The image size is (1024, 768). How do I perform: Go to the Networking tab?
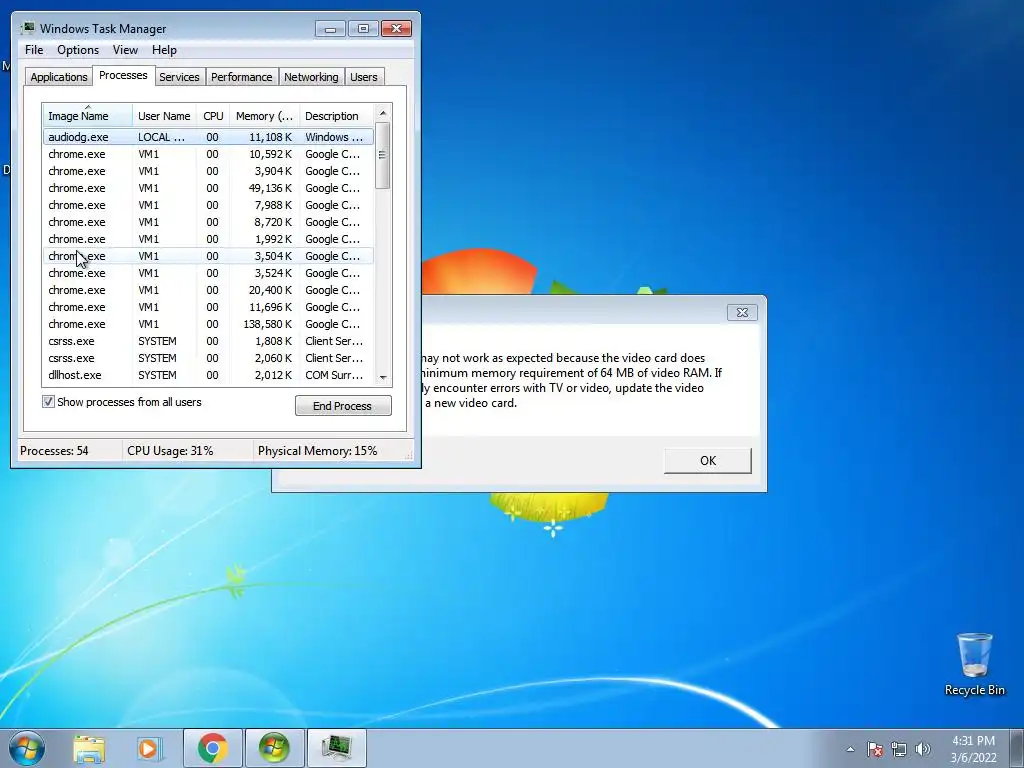pos(311,76)
